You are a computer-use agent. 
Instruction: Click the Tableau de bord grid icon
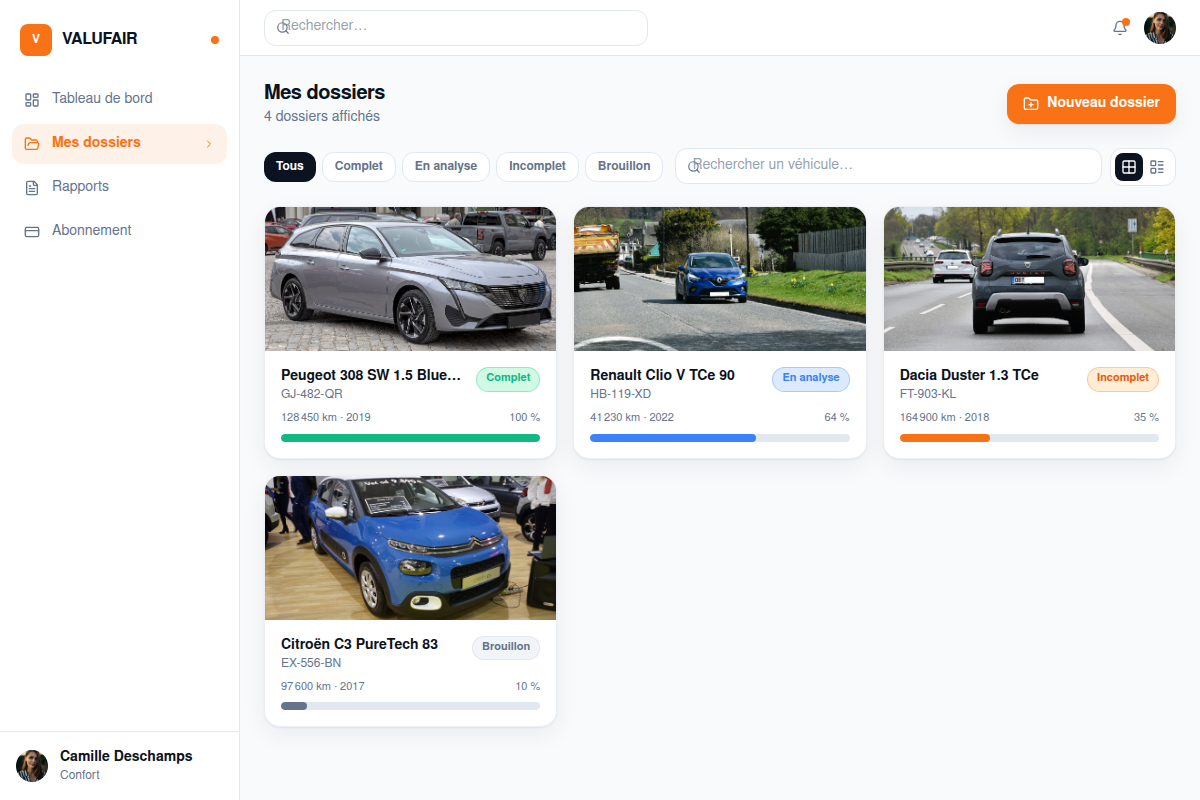tap(32, 99)
